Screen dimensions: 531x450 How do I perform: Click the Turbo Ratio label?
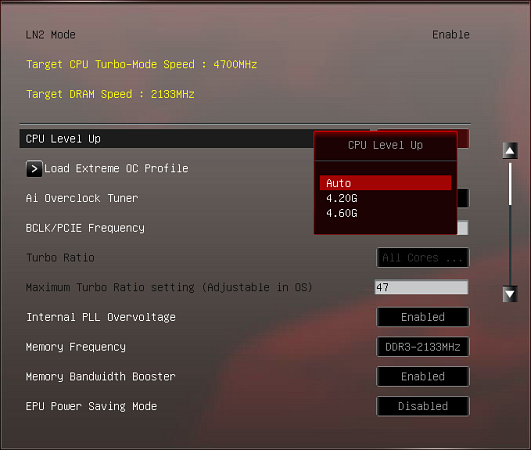click(60, 258)
